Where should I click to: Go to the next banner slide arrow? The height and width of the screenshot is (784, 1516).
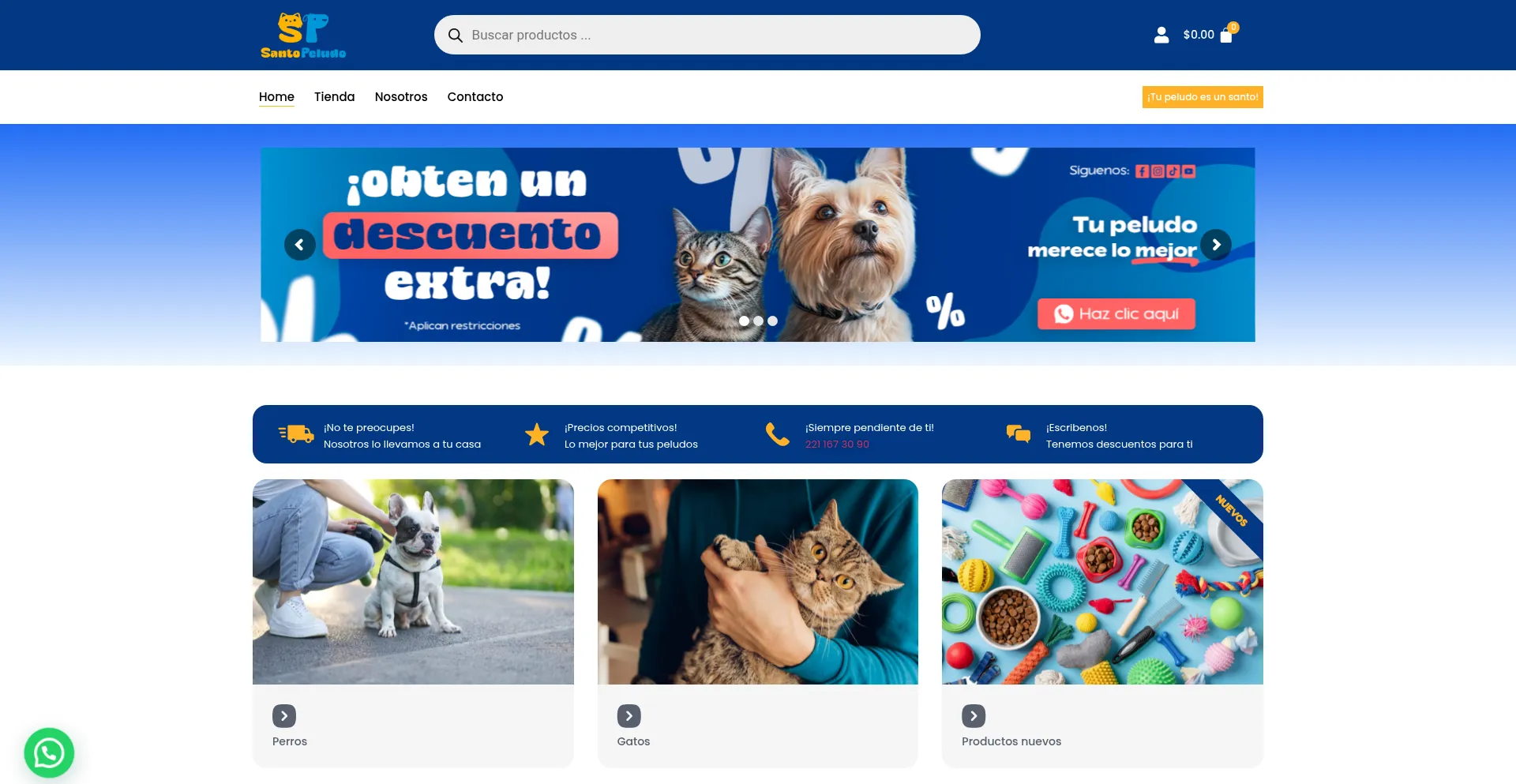pyautogui.click(x=1216, y=245)
